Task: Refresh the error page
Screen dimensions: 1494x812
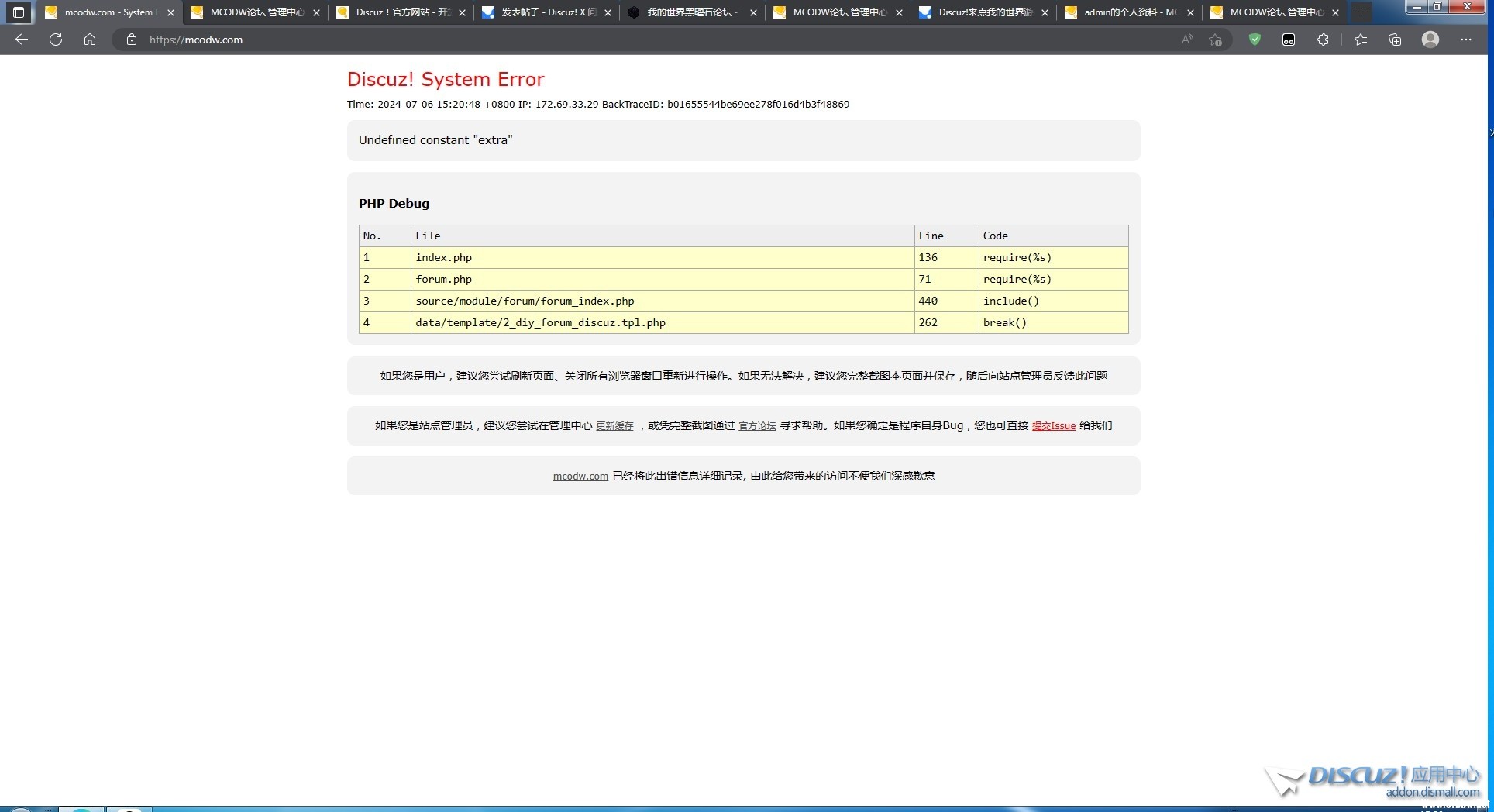Action: [x=56, y=40]
